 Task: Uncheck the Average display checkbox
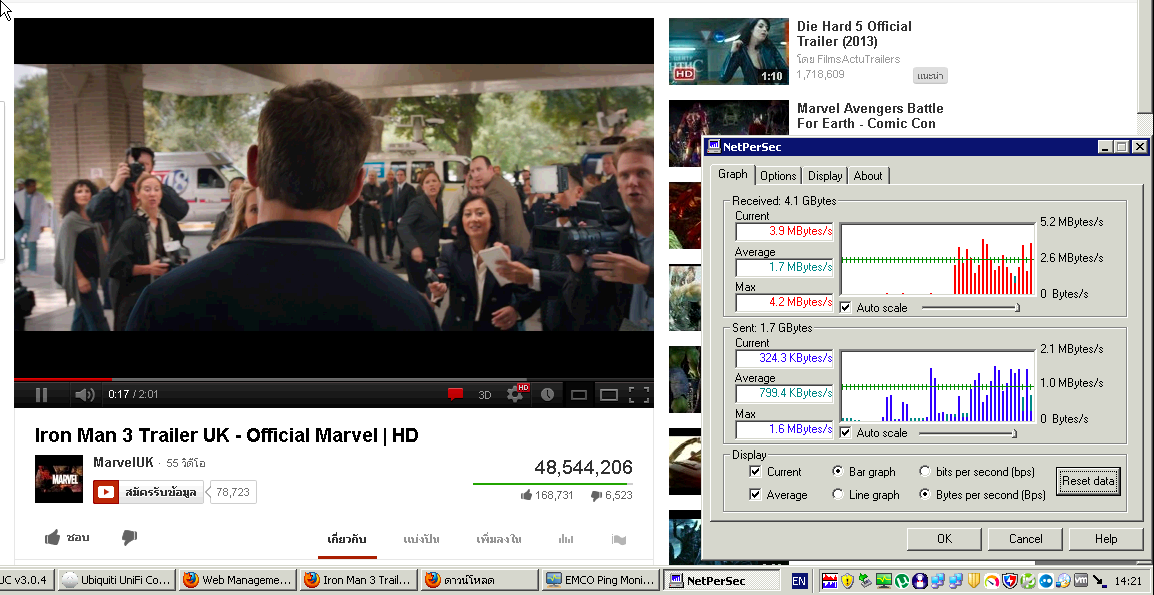pos(756,494)
